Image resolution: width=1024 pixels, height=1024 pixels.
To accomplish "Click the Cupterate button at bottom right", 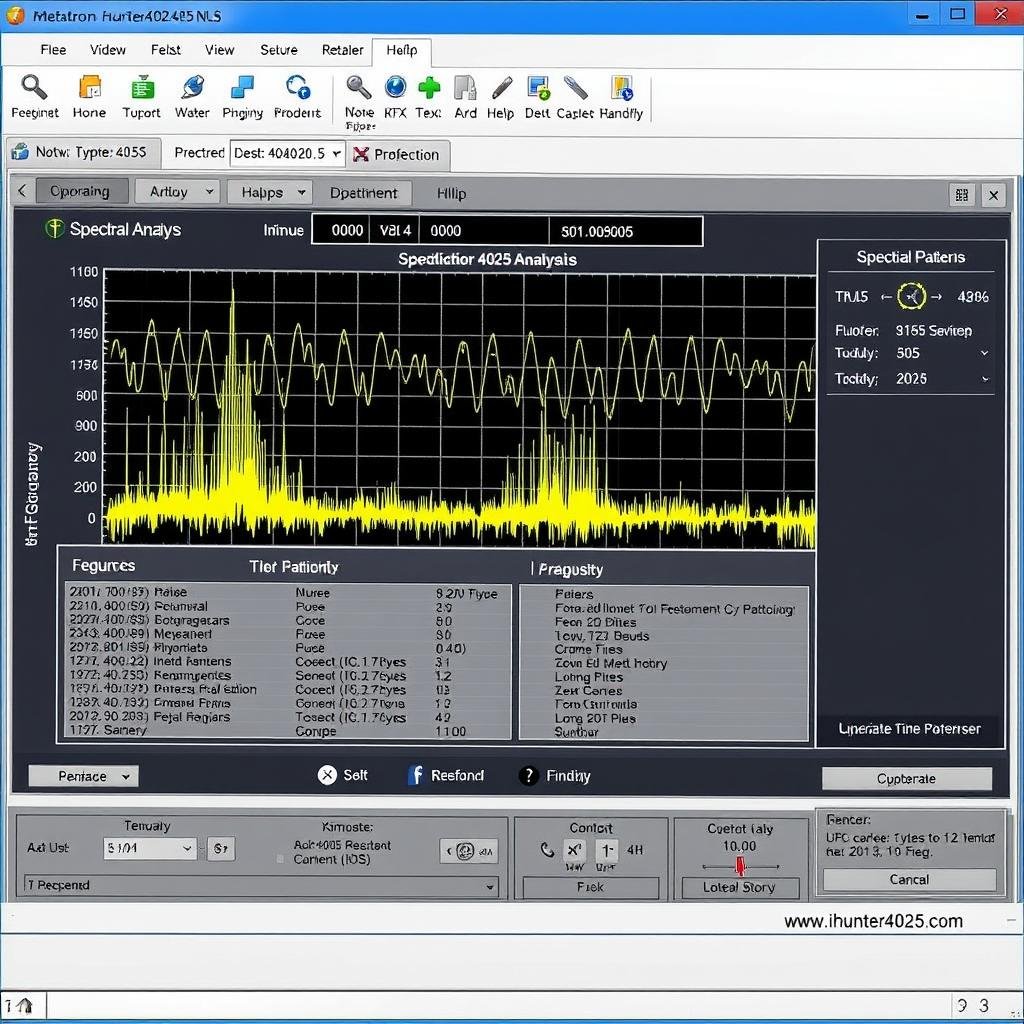I will click(906, 777).
